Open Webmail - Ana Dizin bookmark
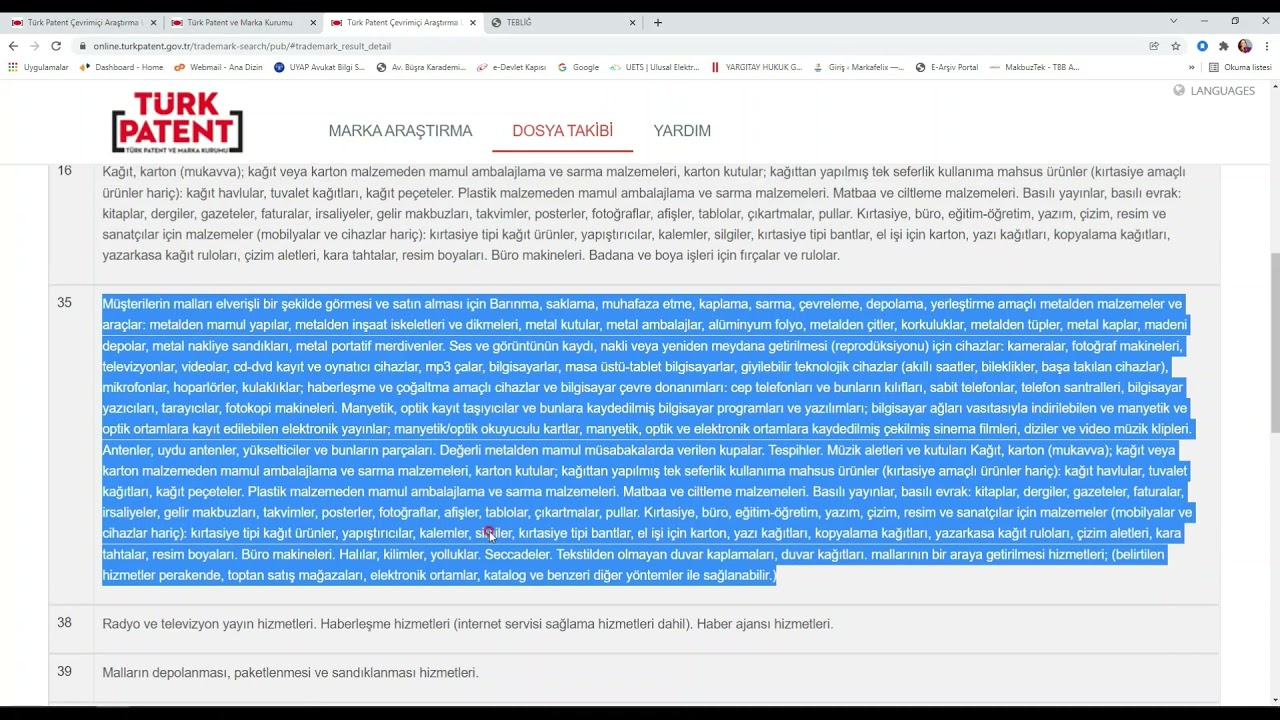 (x=218, y=67)
